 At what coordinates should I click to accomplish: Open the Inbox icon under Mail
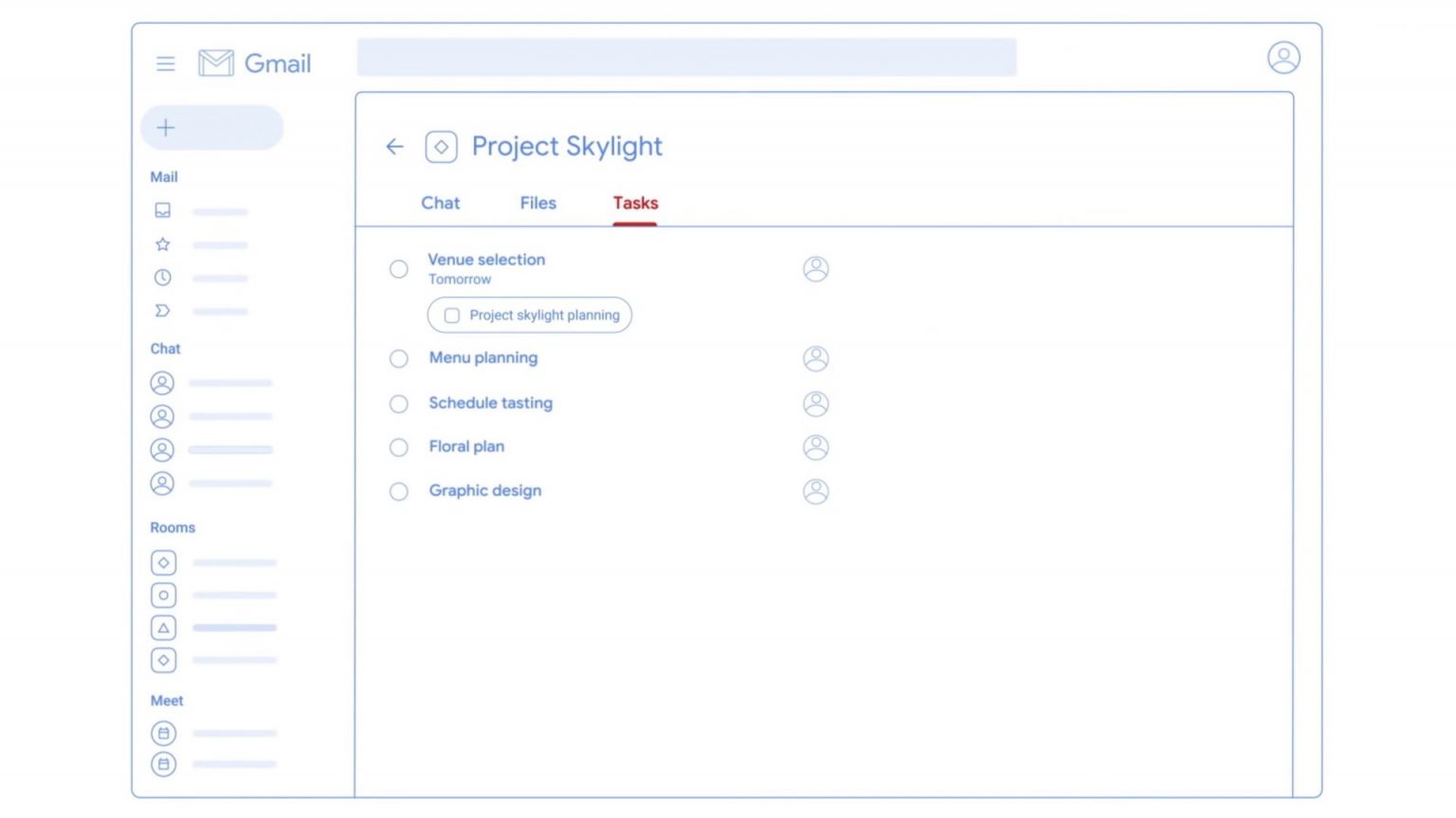pos(163,210)
